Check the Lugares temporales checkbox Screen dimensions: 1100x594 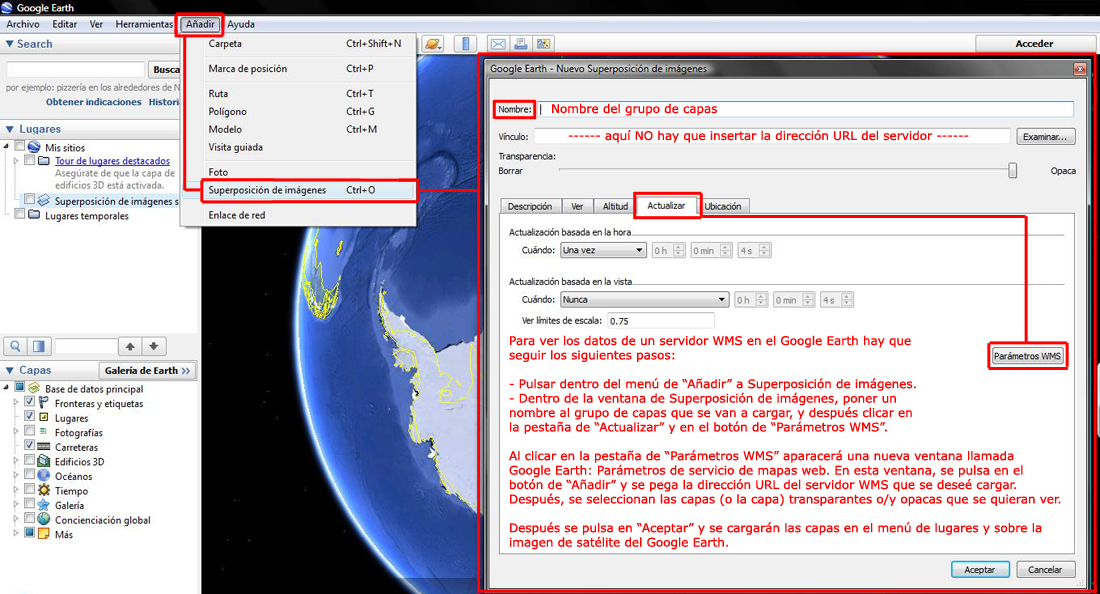click(20, 215)
